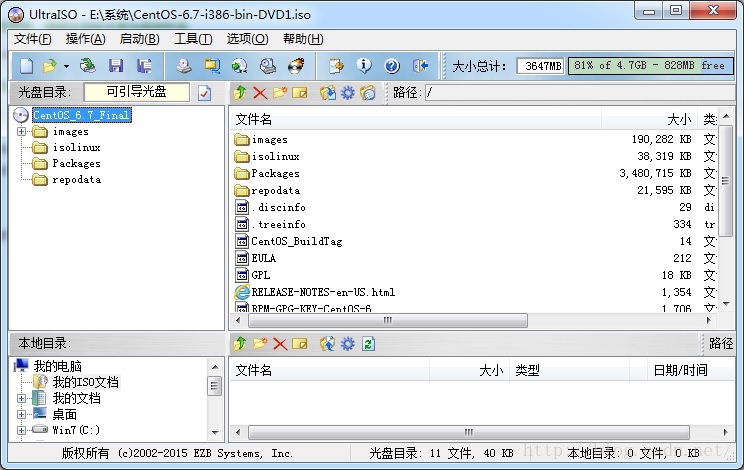The image size is (744, 470).
Task: Click the horizontal scrollbar of the disc file list
Action: (x=388, y=321)
